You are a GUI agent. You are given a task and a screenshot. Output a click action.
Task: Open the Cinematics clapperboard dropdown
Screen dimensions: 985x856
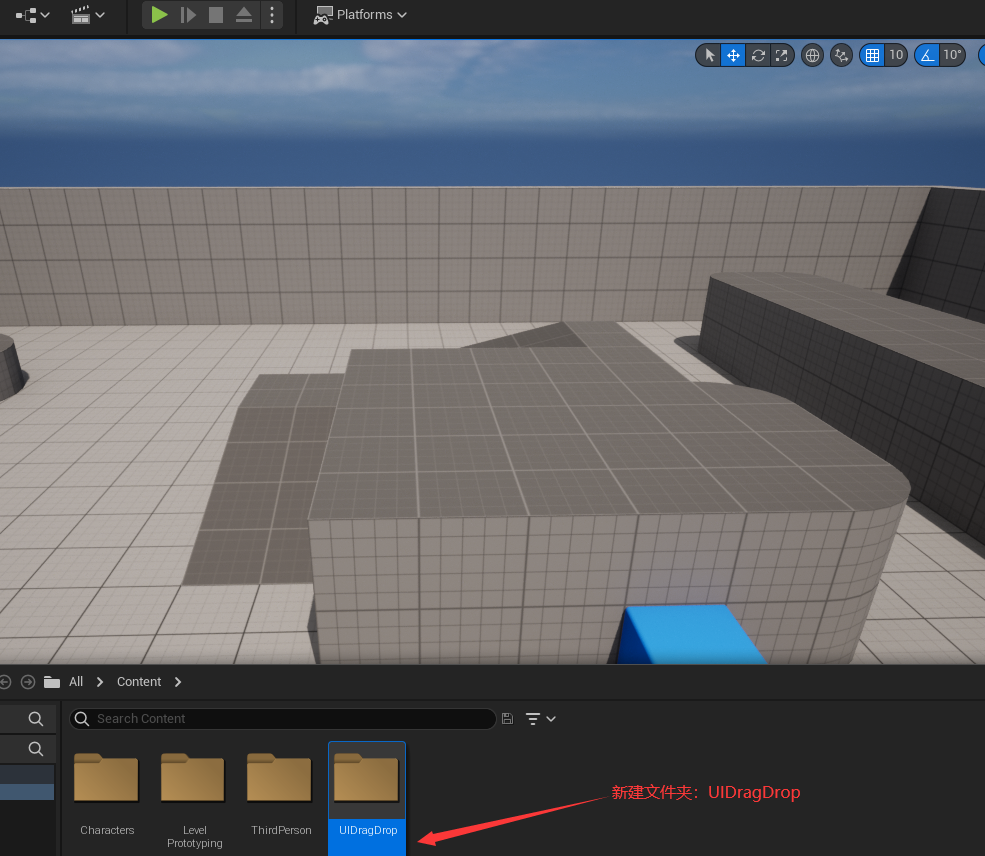click(x=87, y=15)
